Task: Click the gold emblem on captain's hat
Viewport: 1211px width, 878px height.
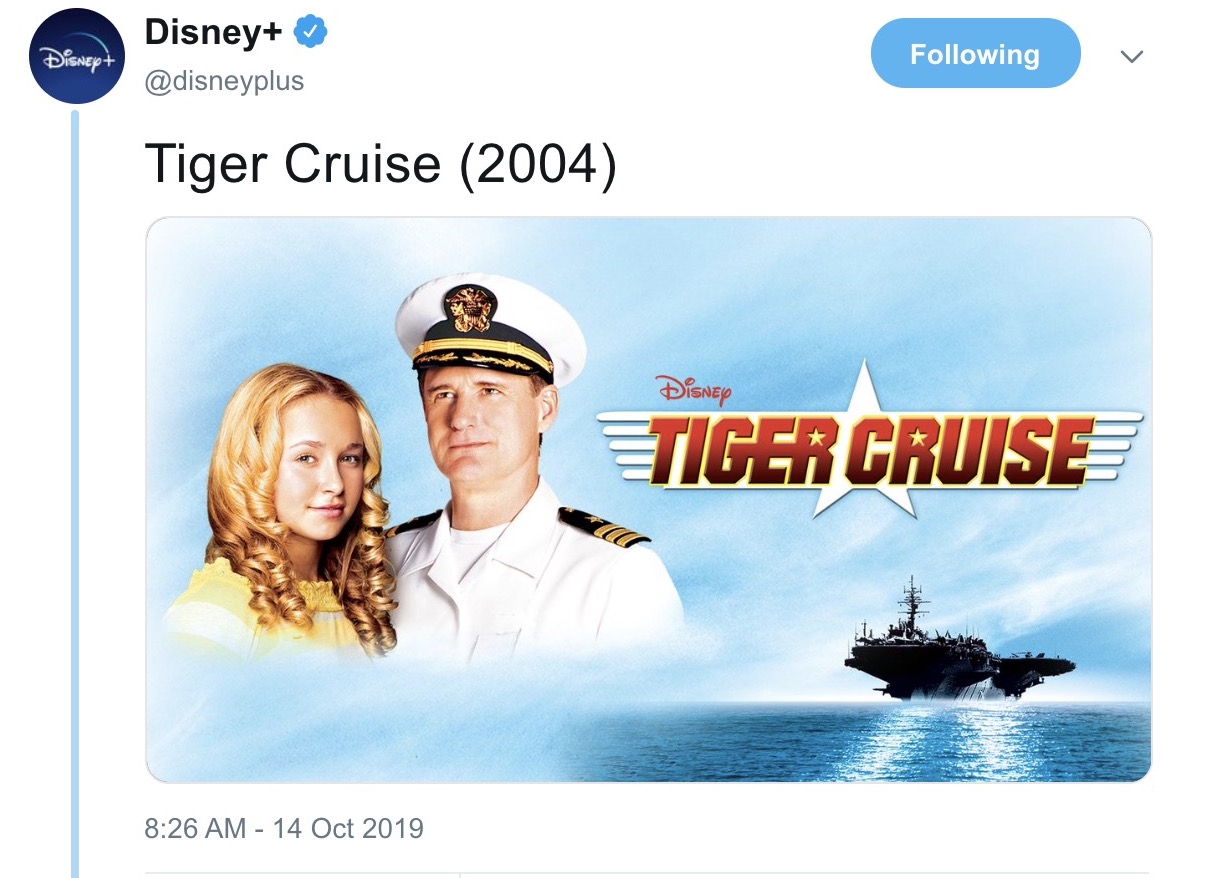Action: point(470,308)
